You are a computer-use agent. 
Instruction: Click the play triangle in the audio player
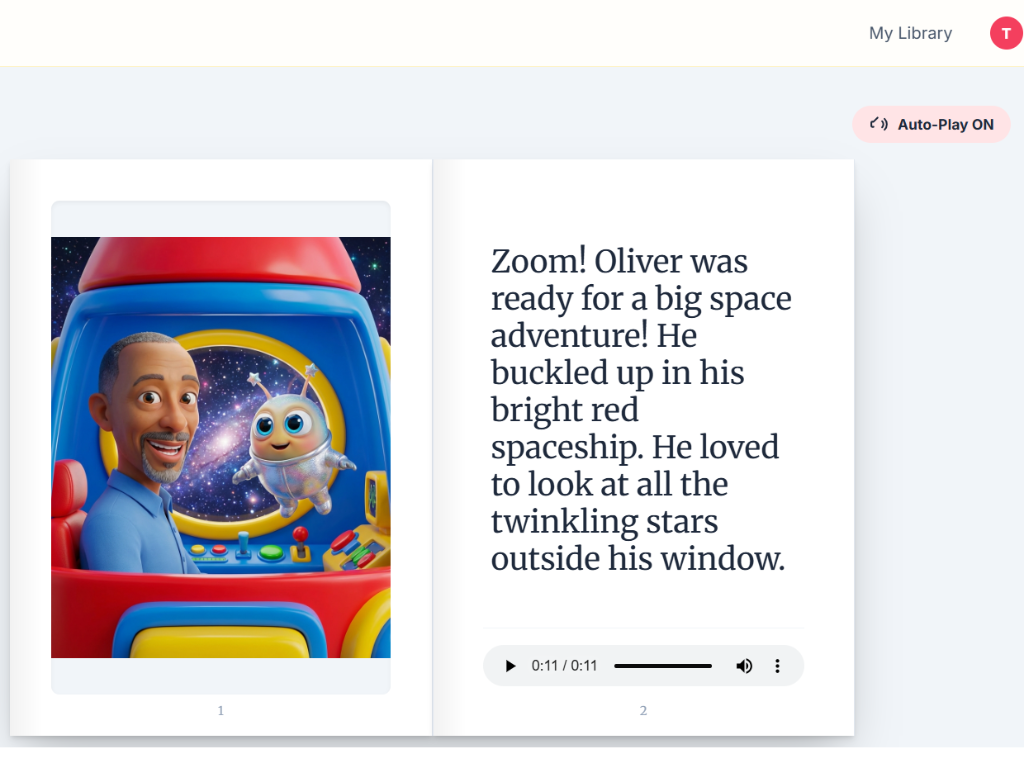[x=510, y=666]
